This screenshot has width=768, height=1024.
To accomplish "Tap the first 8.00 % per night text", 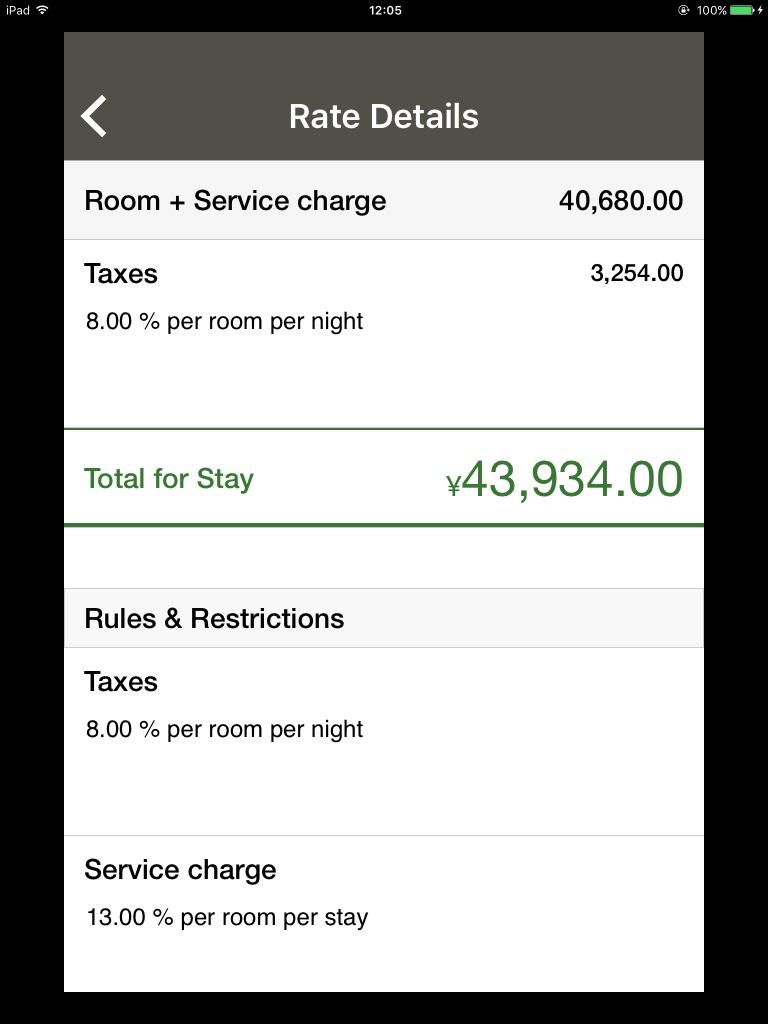I will [x=224, y=321].
